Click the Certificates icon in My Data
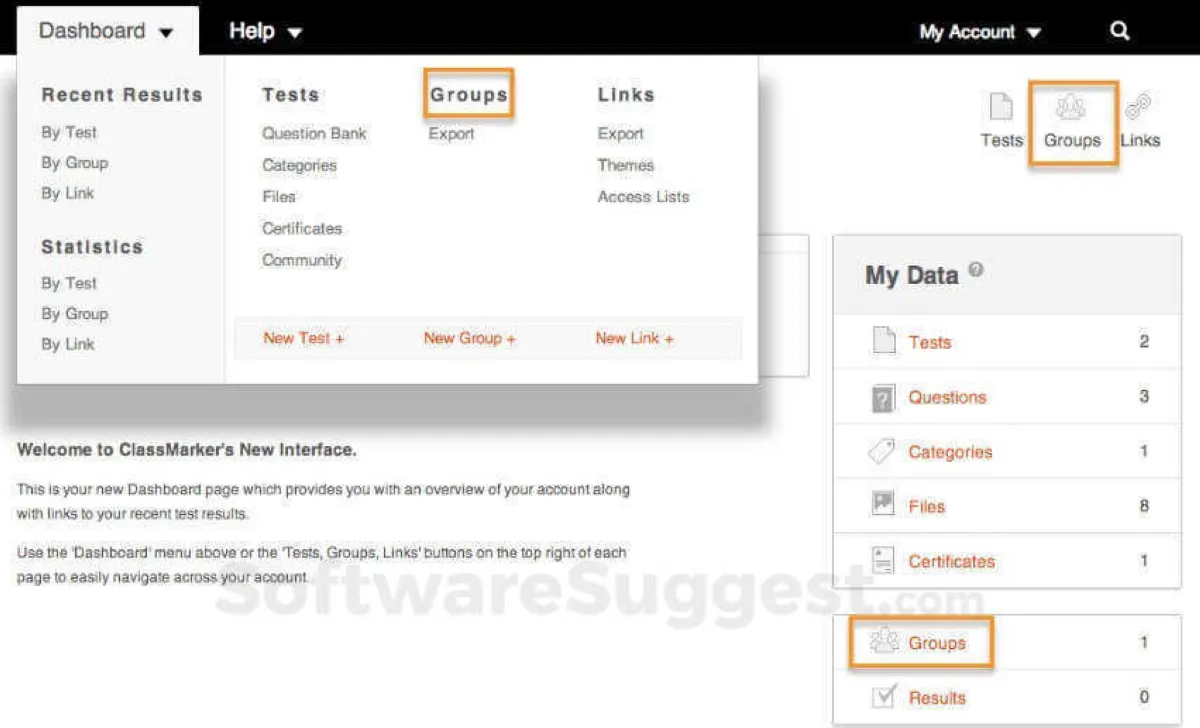This screenshot has width=1200, height=728. pyautogui.click(x=883, y=560)
